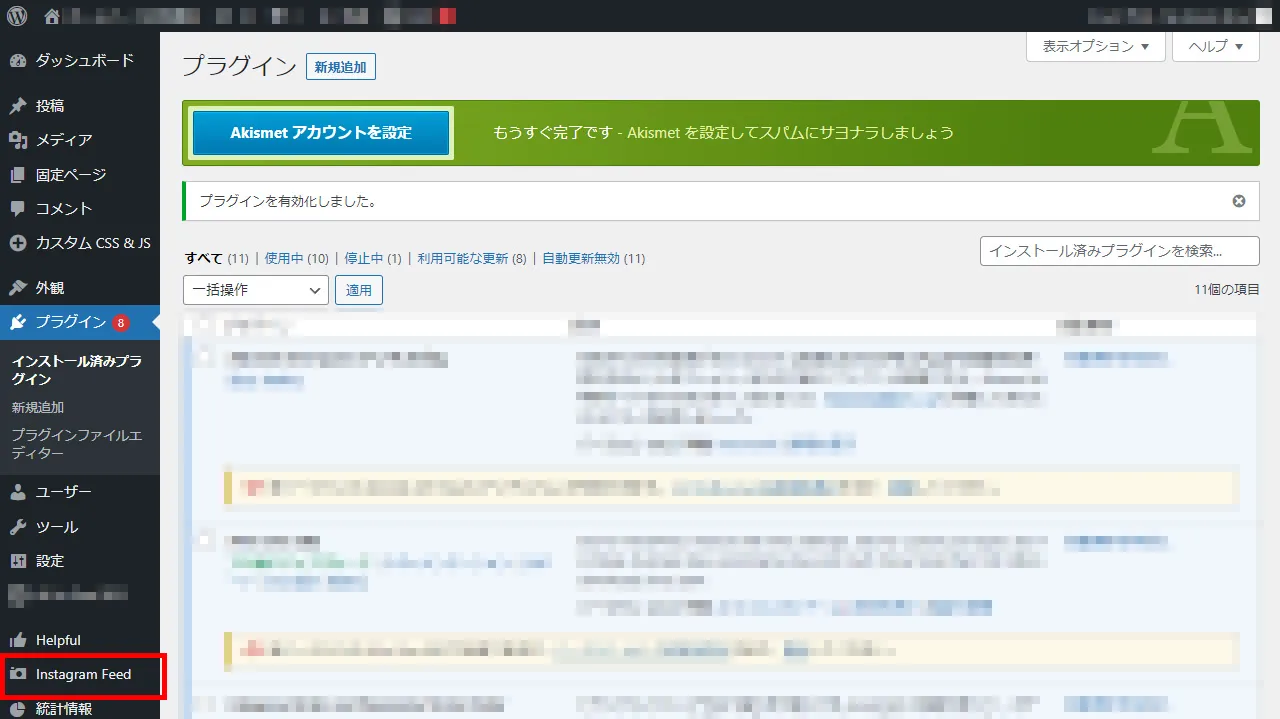
Task: Open the 外観 appearance menu
Action: coord(50,288)
